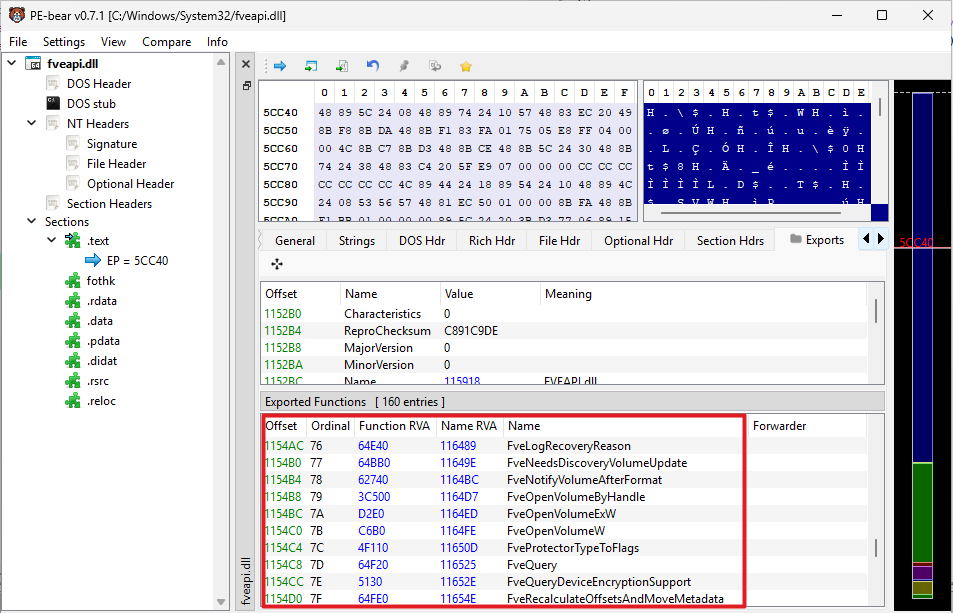This screenshot has height=613, width=953.
Task: Click green section block in file map
Action: [x=921, y=510]
